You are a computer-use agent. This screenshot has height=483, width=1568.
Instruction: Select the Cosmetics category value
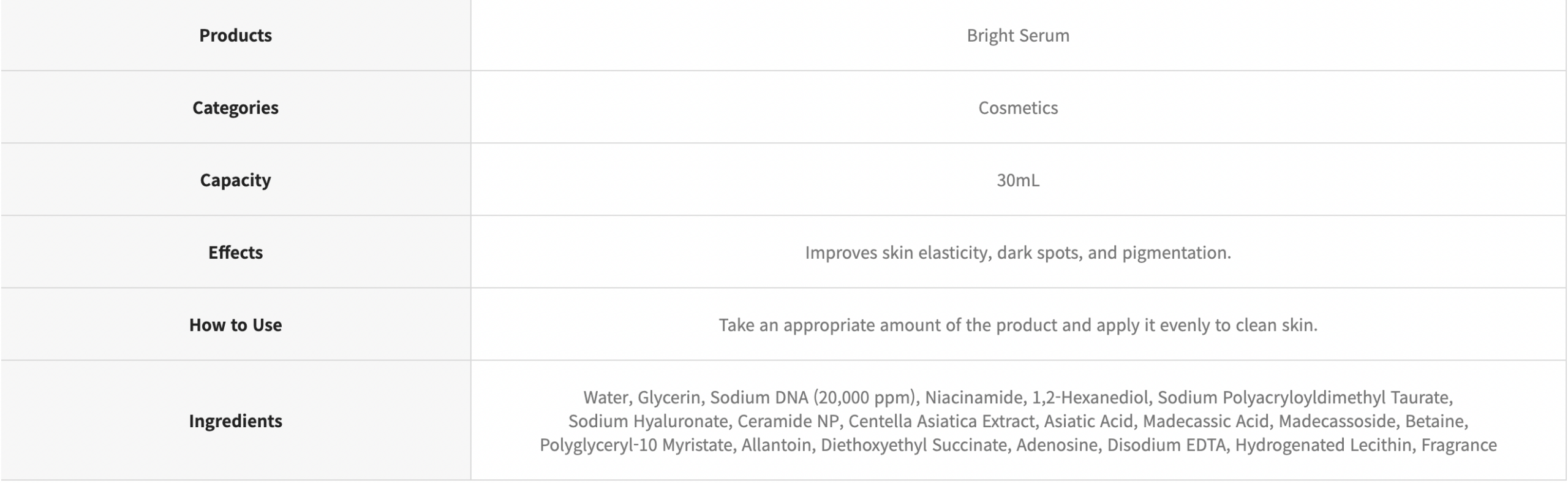pyautogui.click(x=1017, y=108)
